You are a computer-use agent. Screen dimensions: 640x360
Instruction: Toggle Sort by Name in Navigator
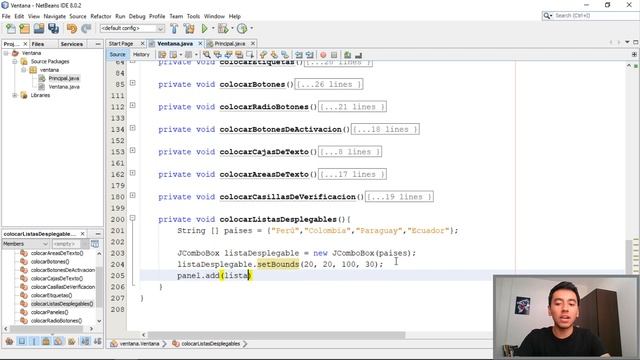[x=85, y=341]
